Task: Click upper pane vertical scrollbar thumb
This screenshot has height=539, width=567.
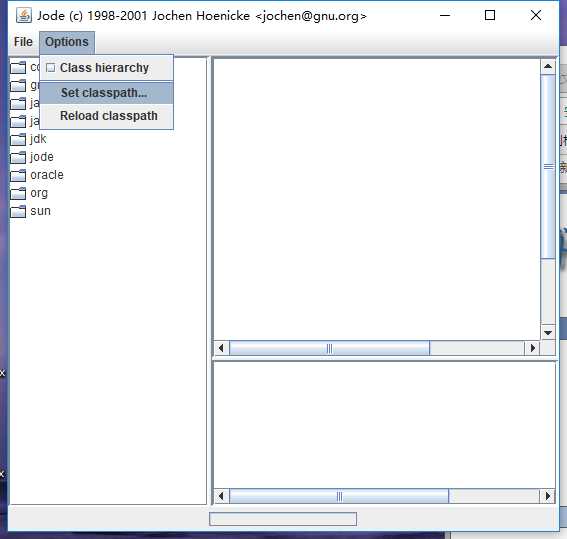Action: (x=548, y=167)
